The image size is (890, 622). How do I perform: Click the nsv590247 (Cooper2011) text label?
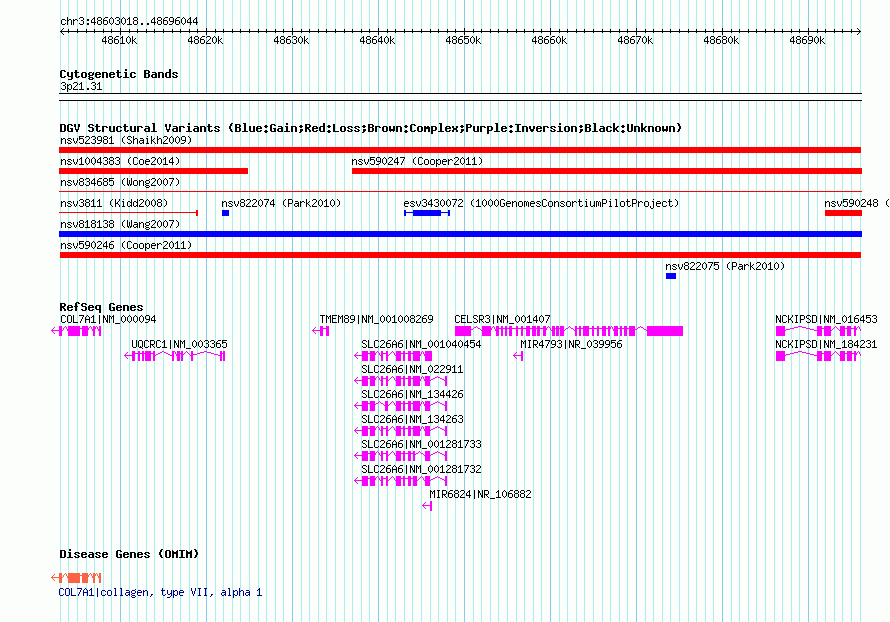click(x=417, y=161)
